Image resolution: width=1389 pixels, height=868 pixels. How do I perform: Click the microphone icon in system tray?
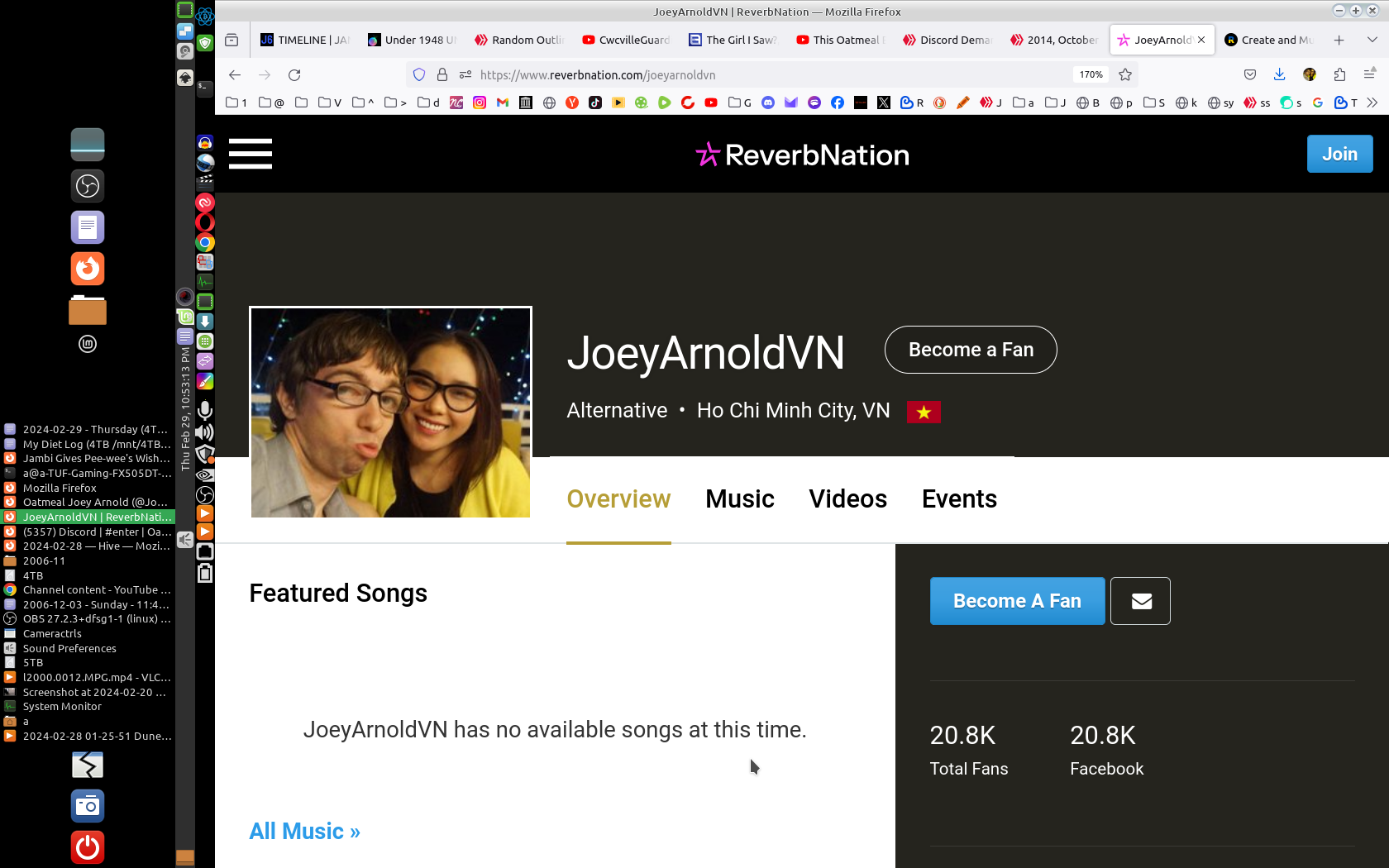click(205, 411)
